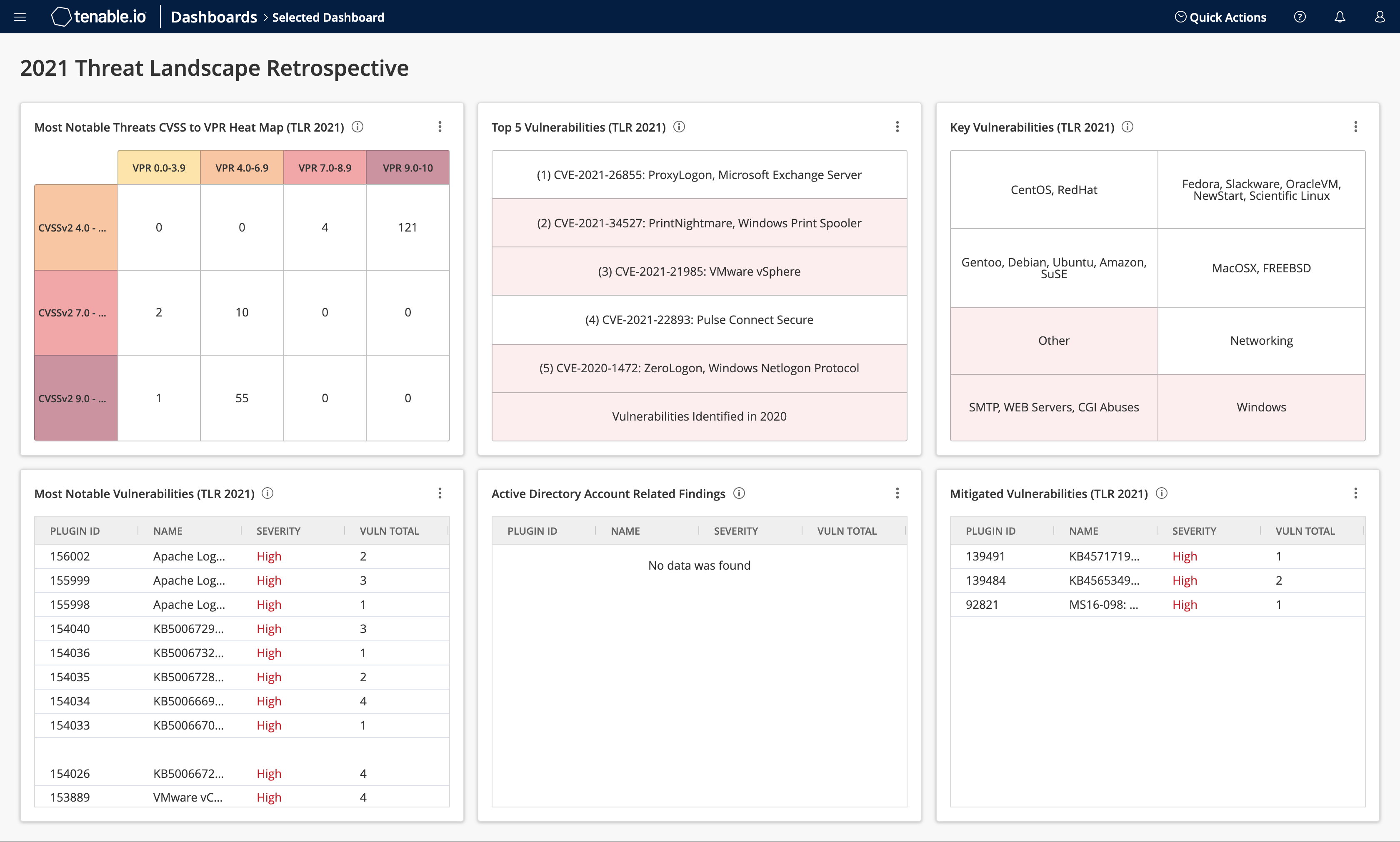
Task: Sort Active Directory table by NAME
Action: point(626,531)
